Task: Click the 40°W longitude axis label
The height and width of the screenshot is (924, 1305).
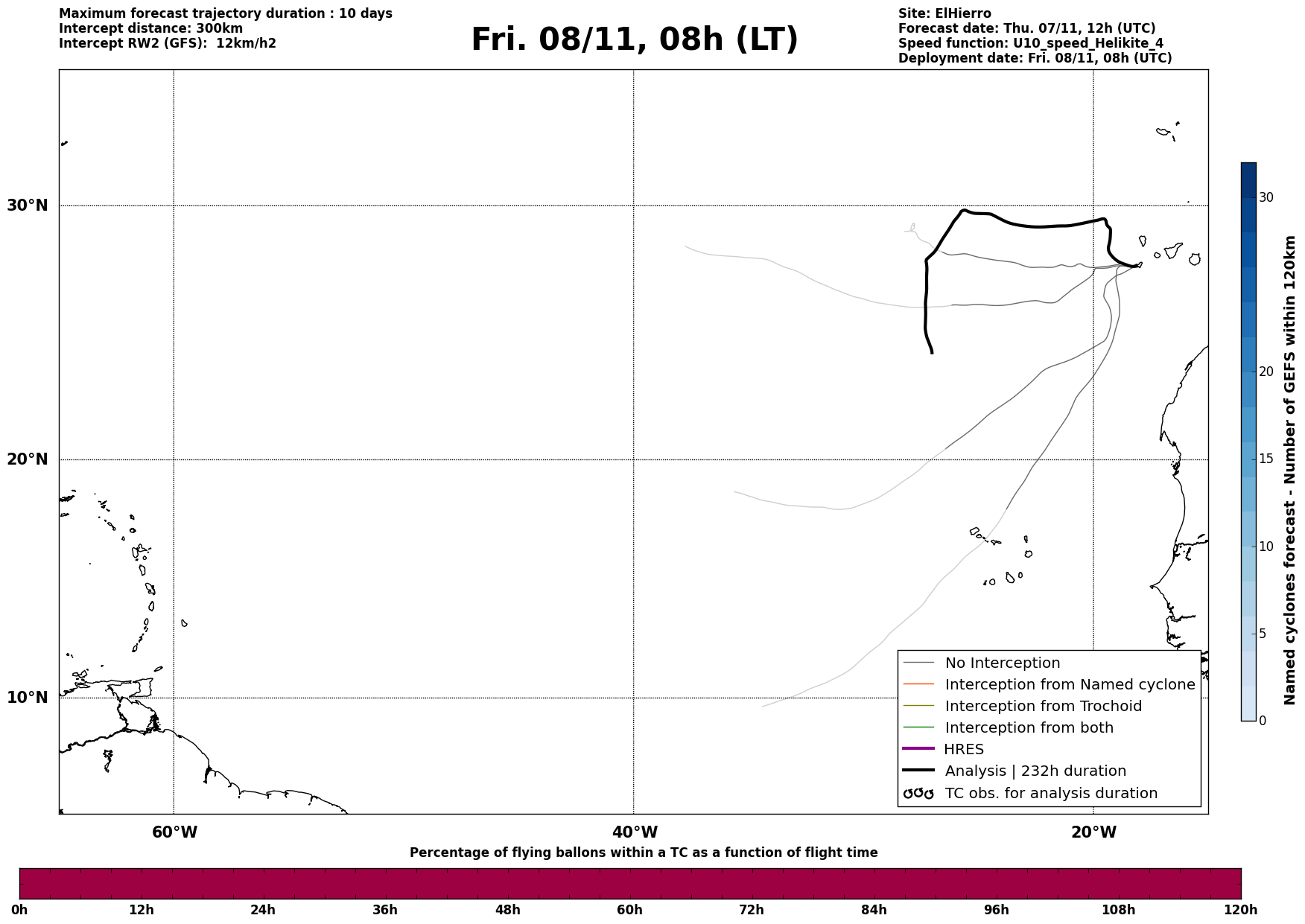Action: pyautogui.click(x=635, y=832)
